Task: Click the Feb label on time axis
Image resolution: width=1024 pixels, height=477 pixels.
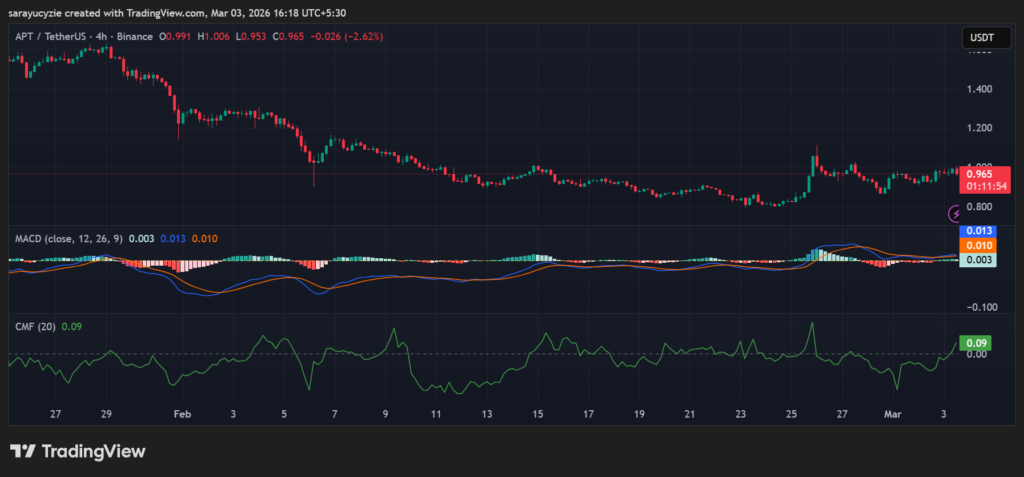Action: coord(181,413)
